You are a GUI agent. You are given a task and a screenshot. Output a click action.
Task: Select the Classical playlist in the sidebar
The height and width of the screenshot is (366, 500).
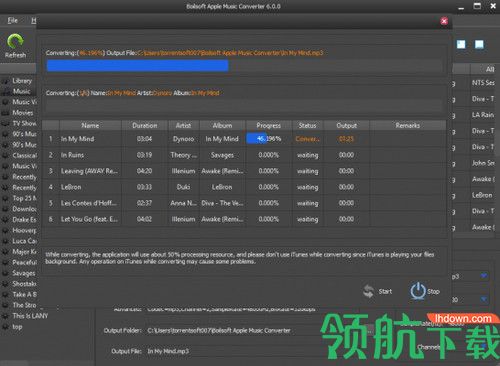[24, 155]
